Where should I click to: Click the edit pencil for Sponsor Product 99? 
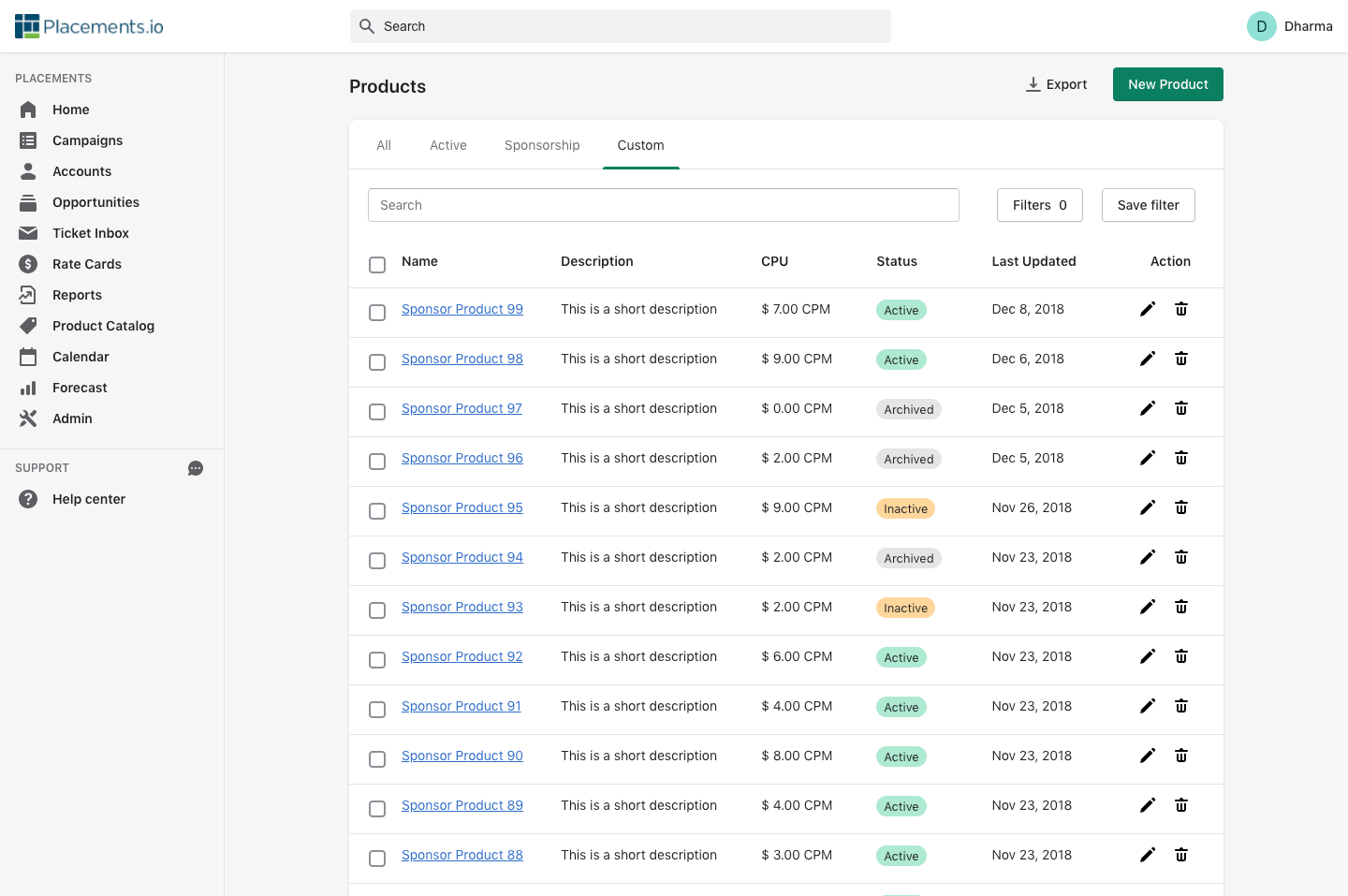(1148, 309)
